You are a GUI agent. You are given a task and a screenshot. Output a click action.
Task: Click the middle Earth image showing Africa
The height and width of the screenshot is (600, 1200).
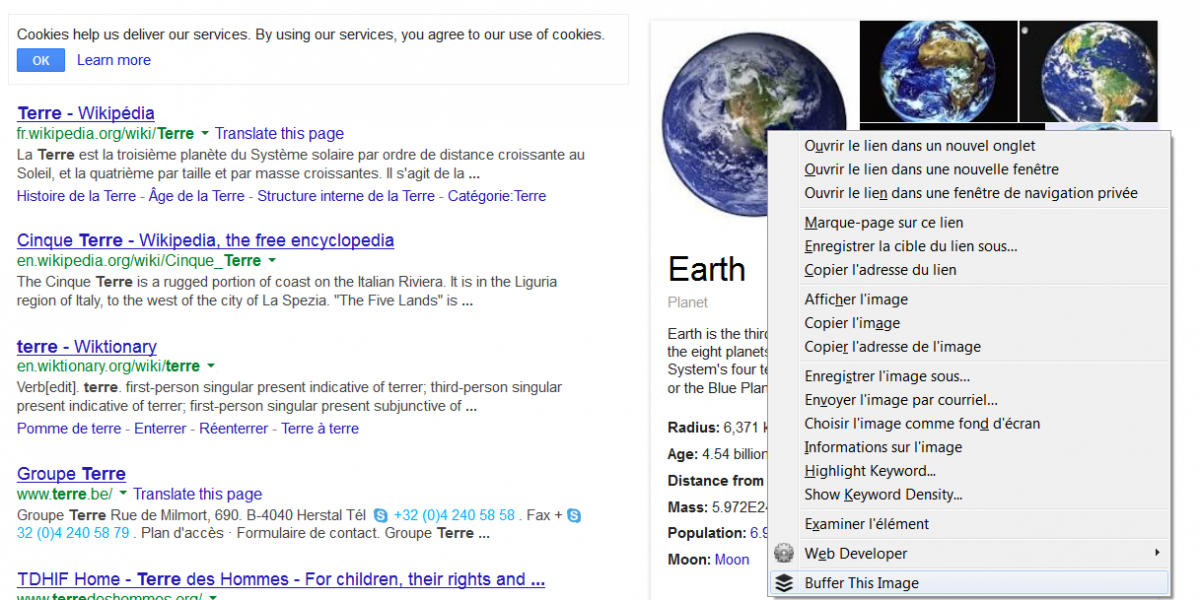pos(937,72)
